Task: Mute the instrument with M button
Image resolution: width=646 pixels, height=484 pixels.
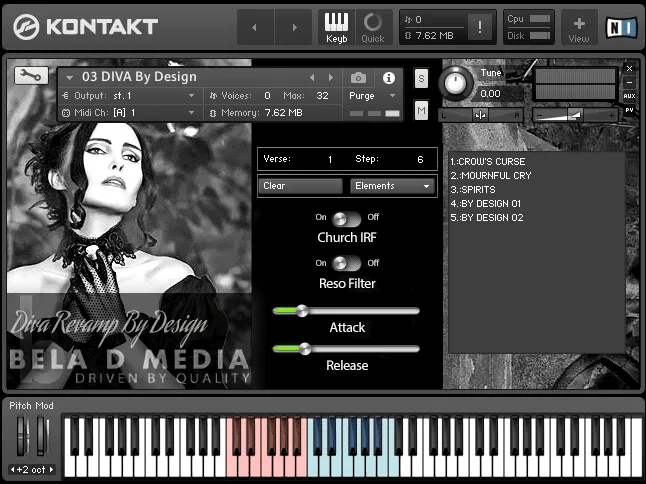Action: 421,110
